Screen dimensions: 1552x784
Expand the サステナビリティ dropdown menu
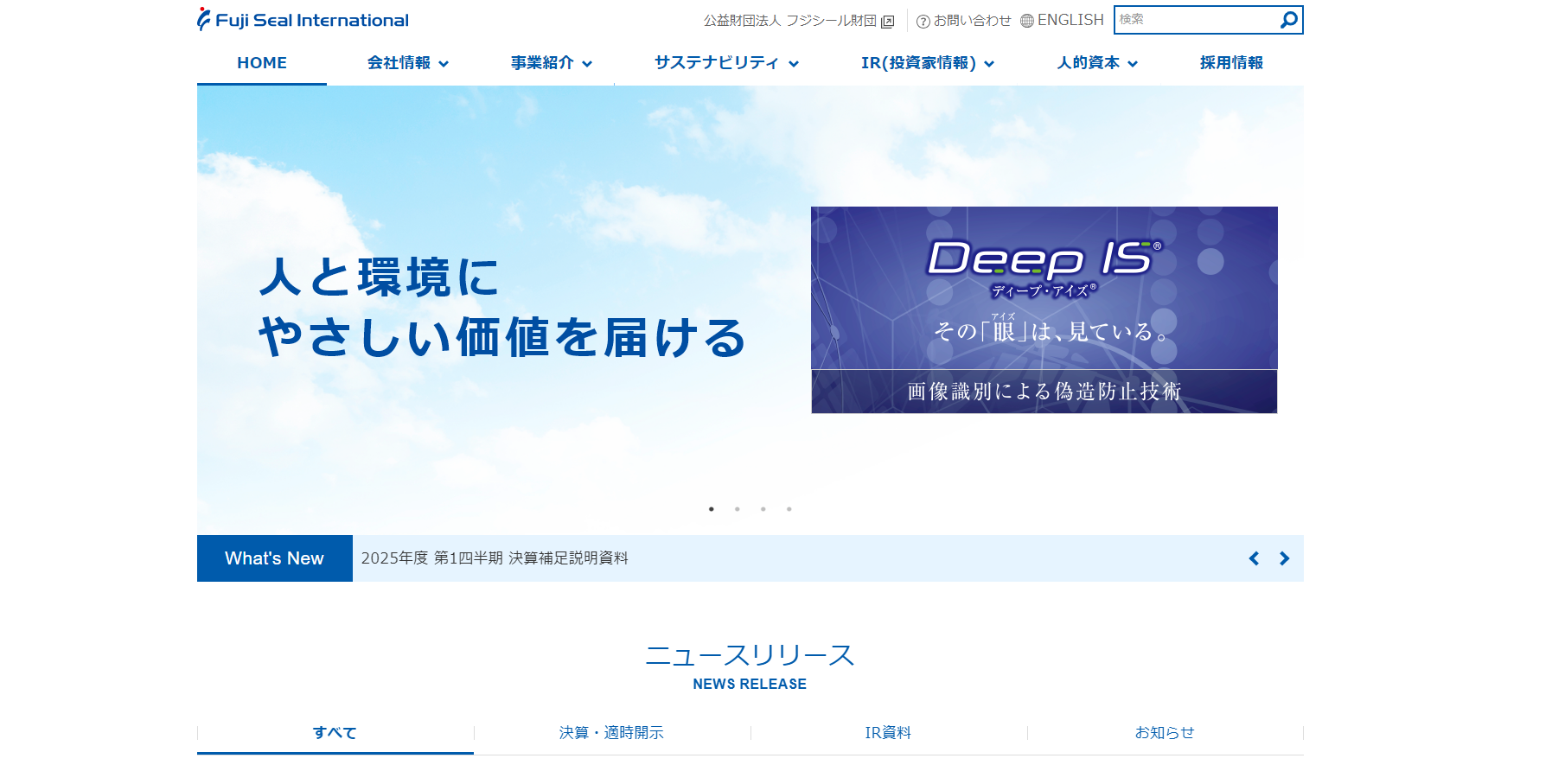pos(725,63)
